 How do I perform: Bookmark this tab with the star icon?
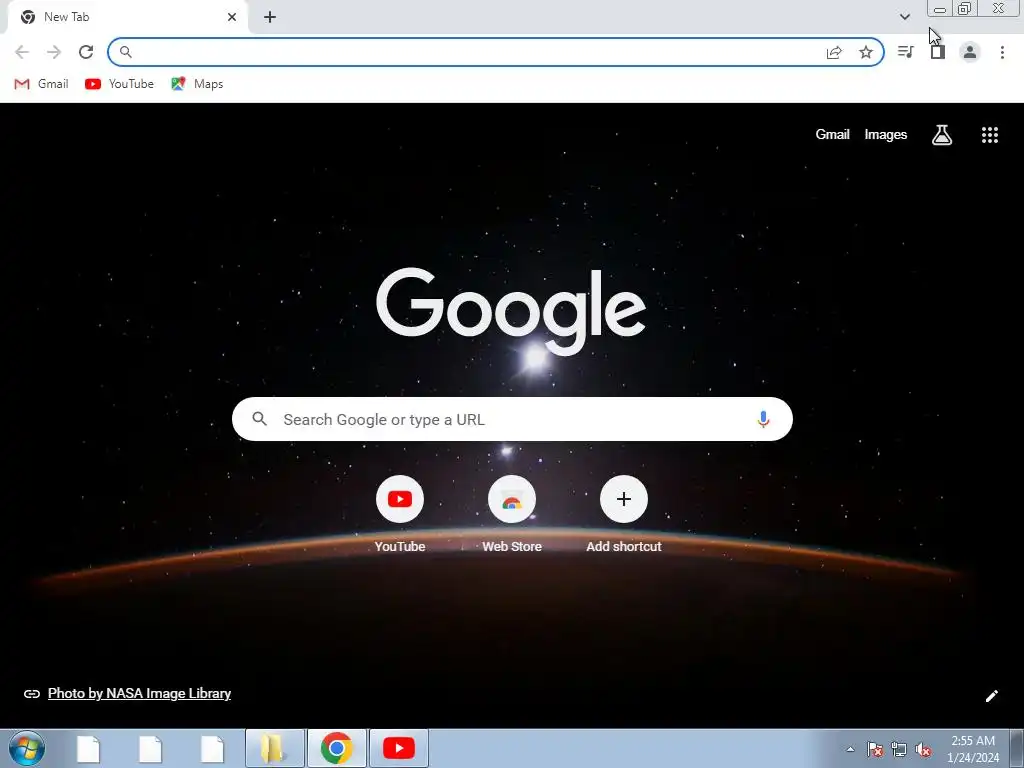(x=866, y=52)
